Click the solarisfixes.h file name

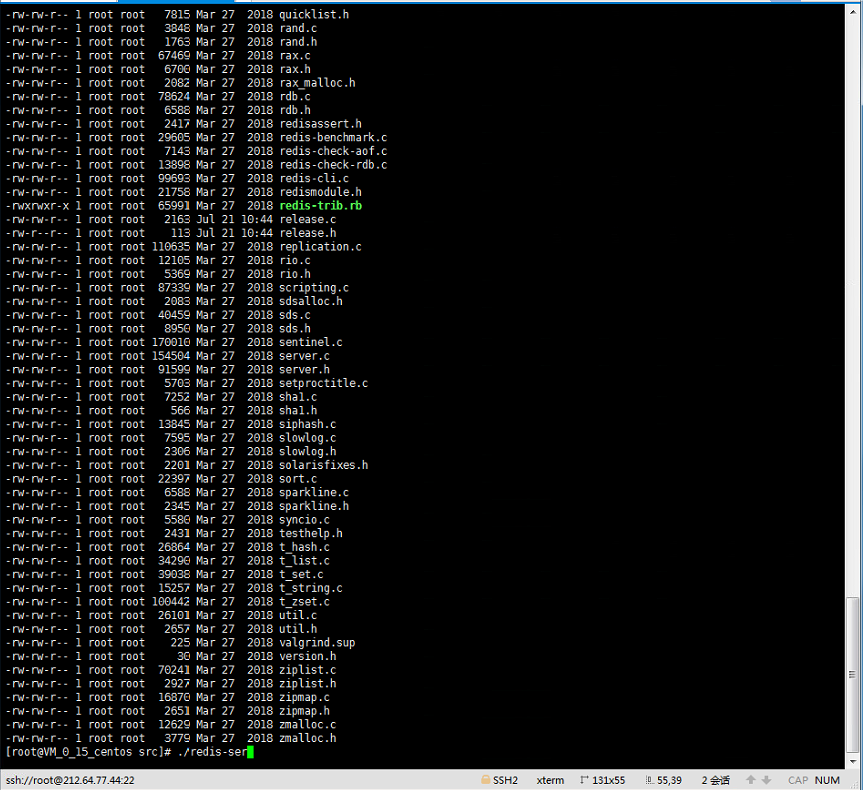pyautogui.click(x=324, y=465)
